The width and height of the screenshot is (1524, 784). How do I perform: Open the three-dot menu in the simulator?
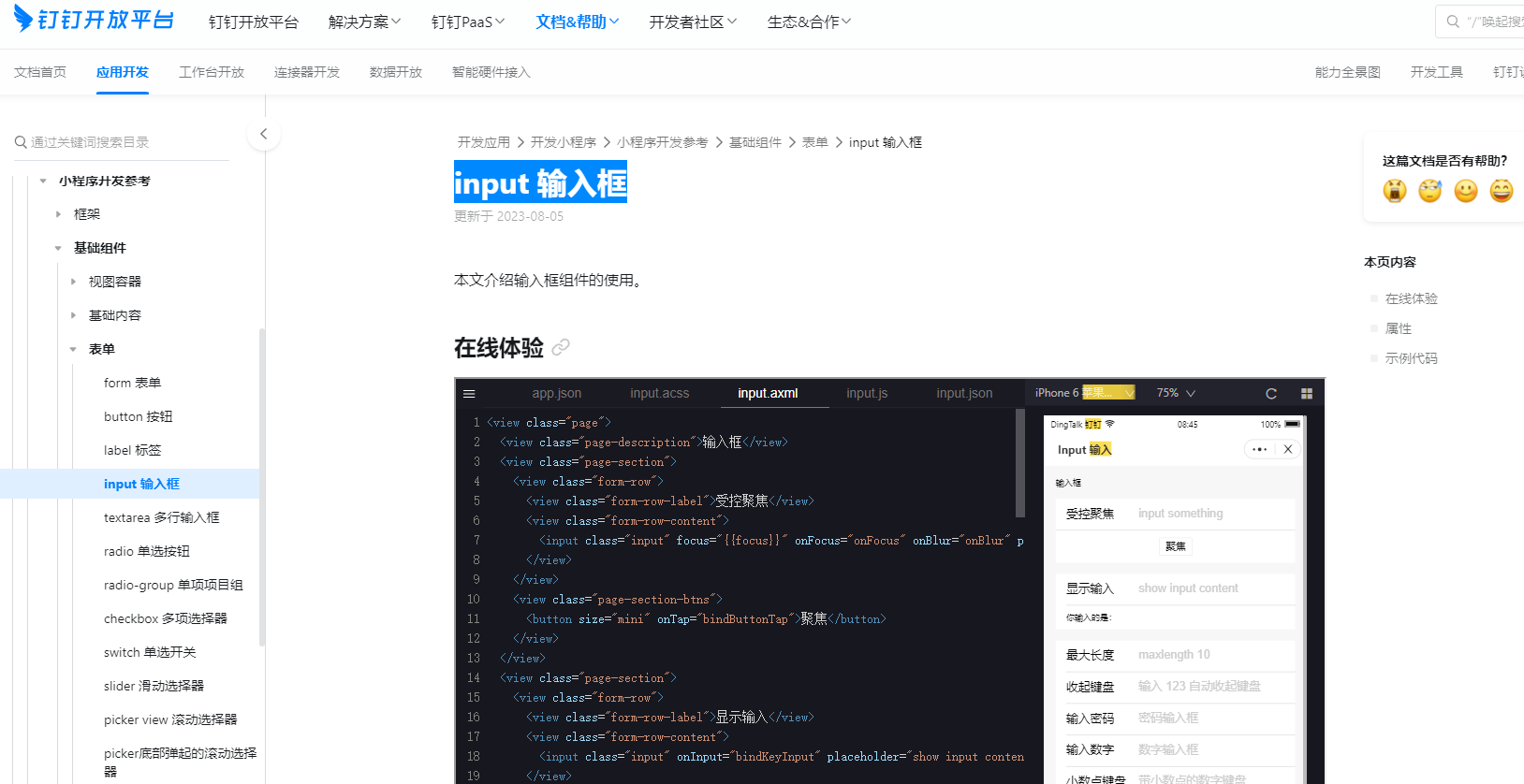click(1259, 450)
